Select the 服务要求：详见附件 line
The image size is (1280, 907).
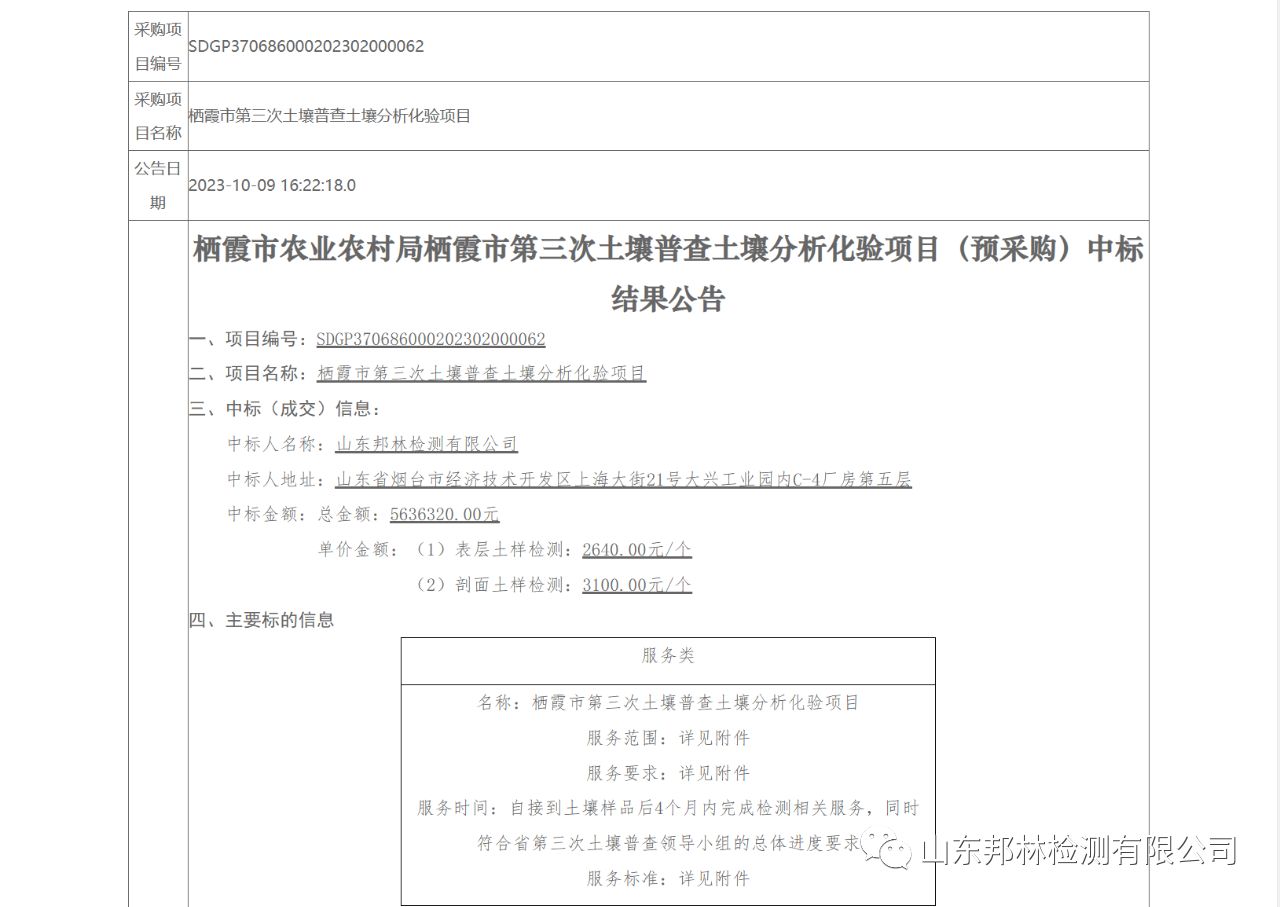coord(667,774)
